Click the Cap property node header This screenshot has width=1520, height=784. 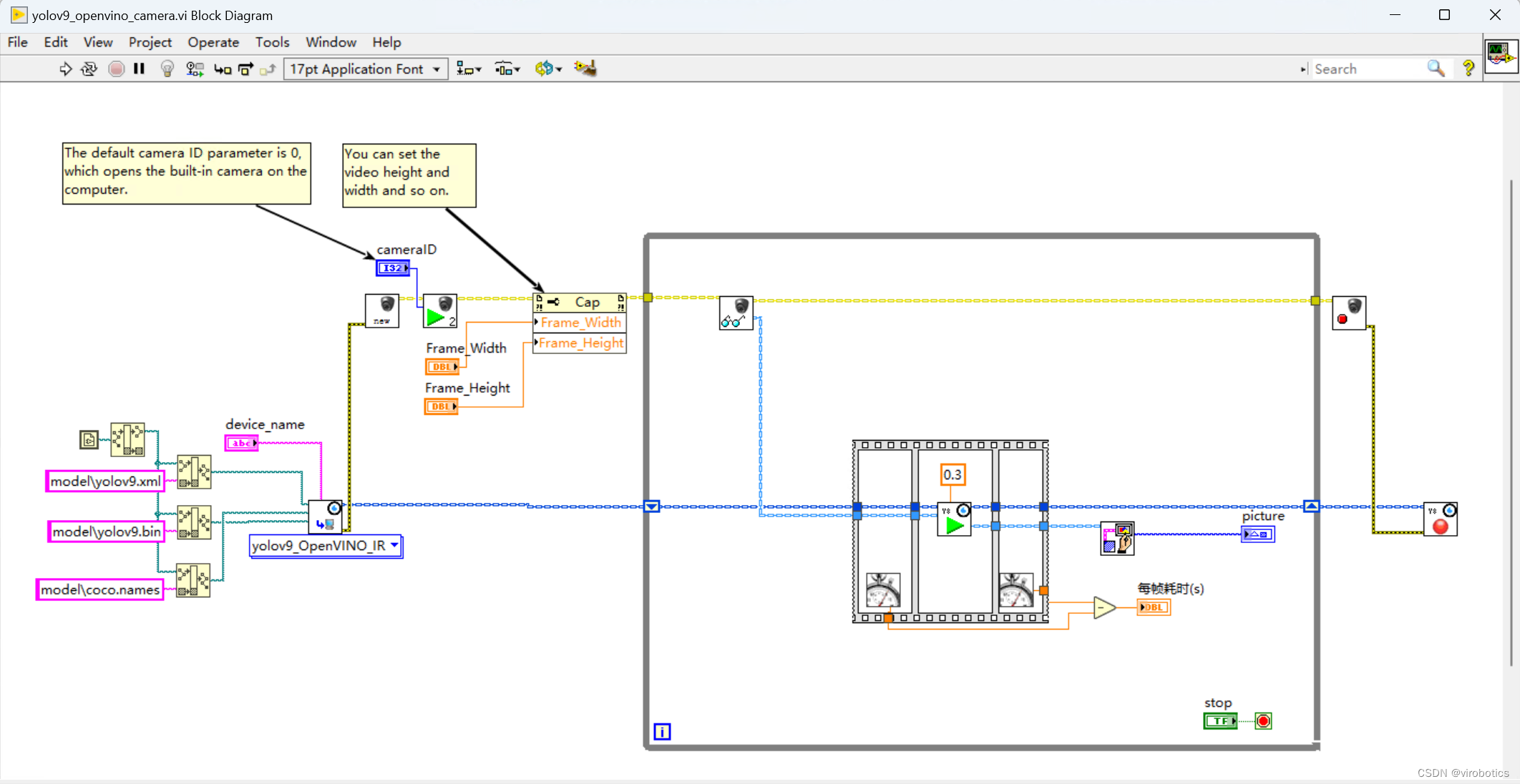coord(580,302)
